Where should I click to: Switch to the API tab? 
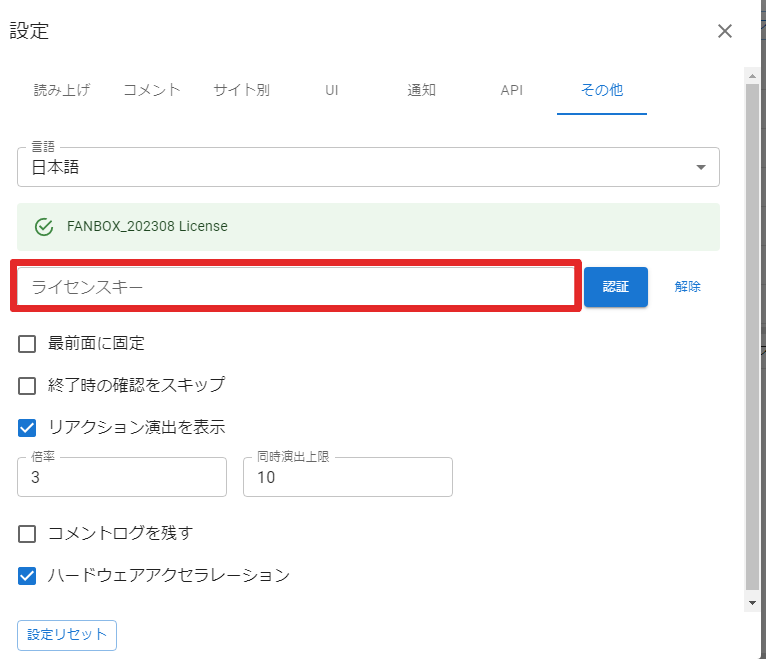(x=512, y=90)
